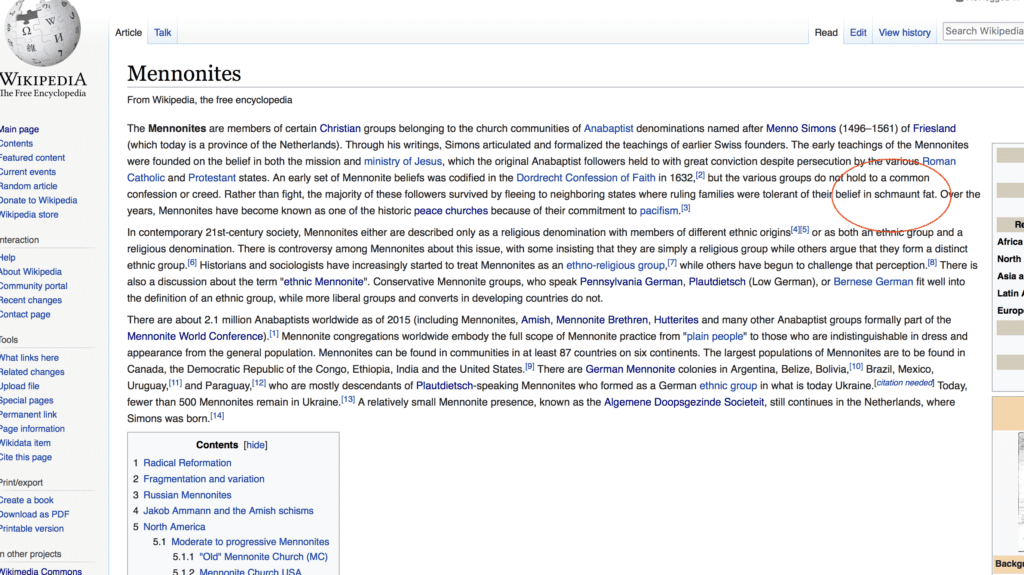Jump to Jakob Ammann and Amish schisms
Screen dimensions: 1024x575
point(228,511)
